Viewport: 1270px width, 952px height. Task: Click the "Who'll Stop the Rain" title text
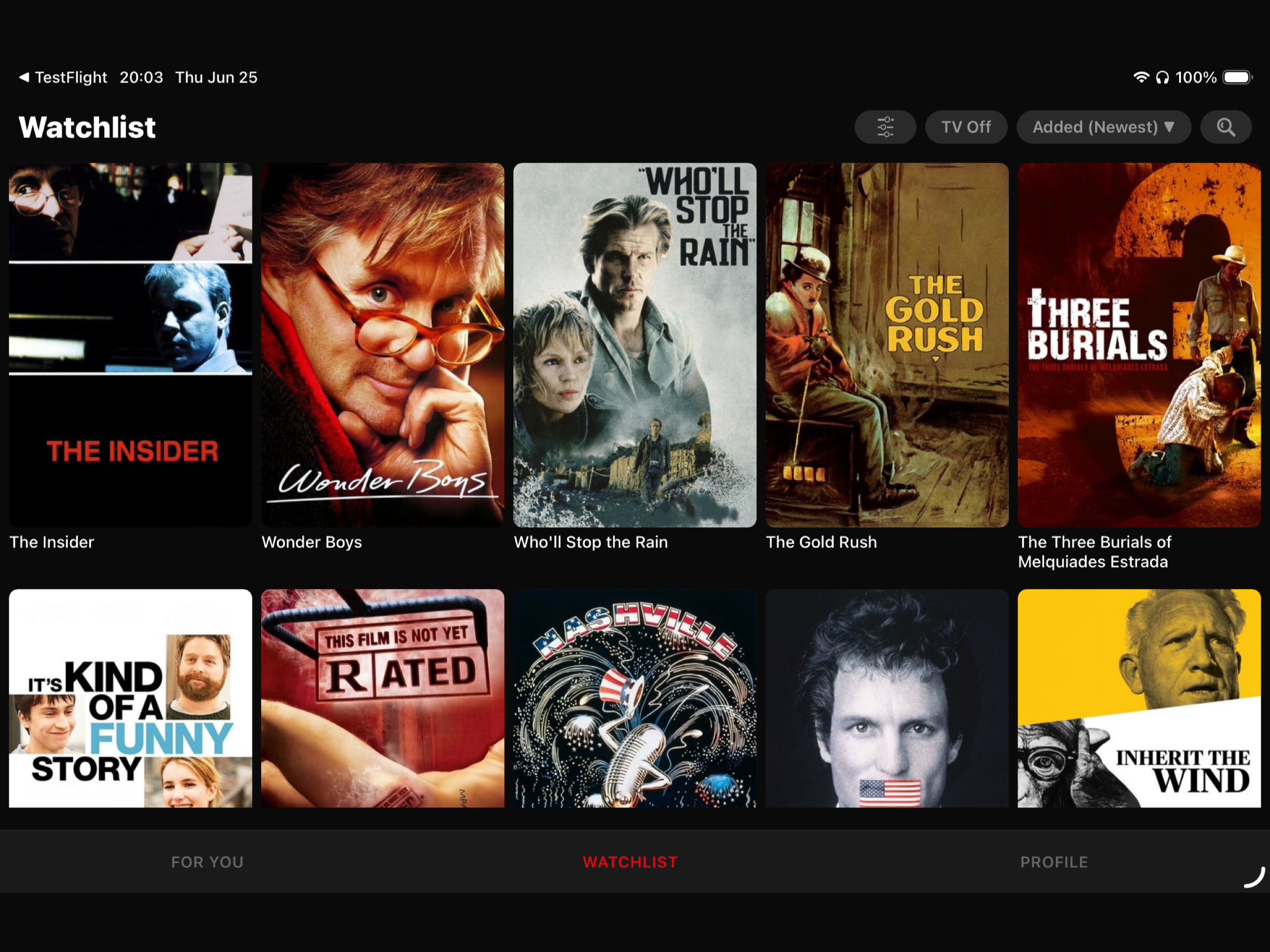click(591, 541)
